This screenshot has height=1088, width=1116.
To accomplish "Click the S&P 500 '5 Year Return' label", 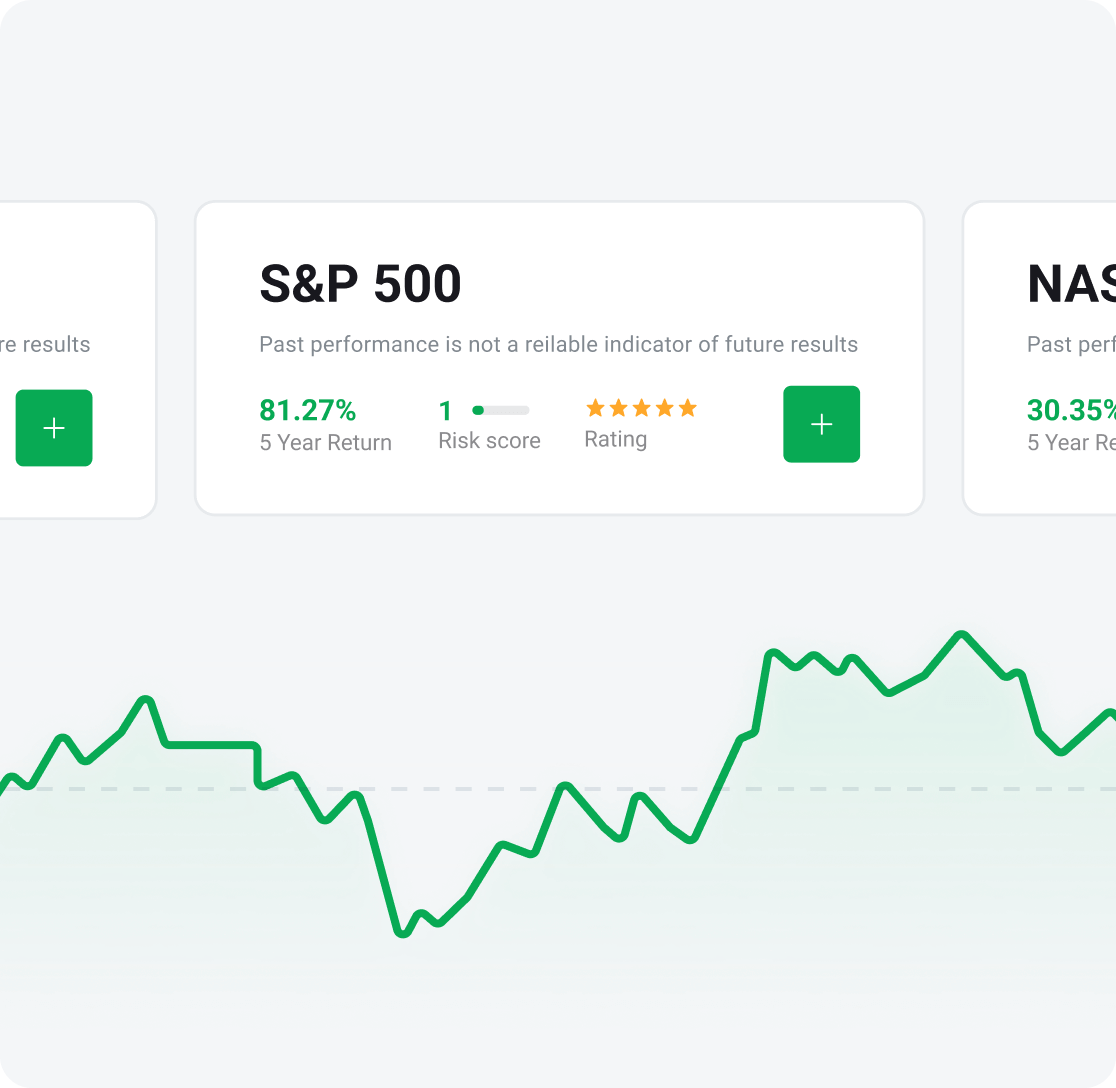I will click(326, 442).
